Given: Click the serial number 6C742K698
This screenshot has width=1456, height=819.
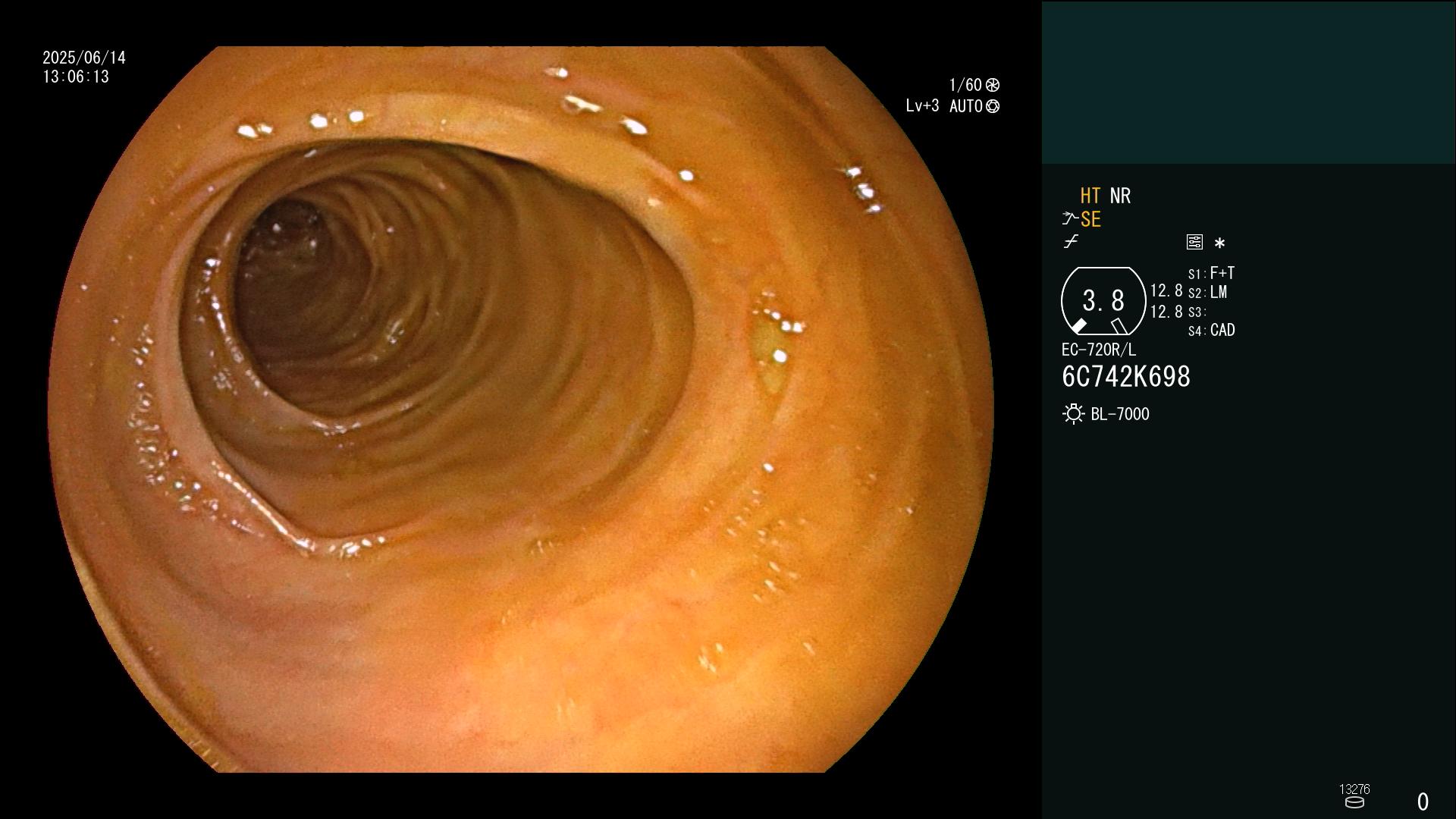Looking at the screenshot, I should click(x=1126, y=376).
